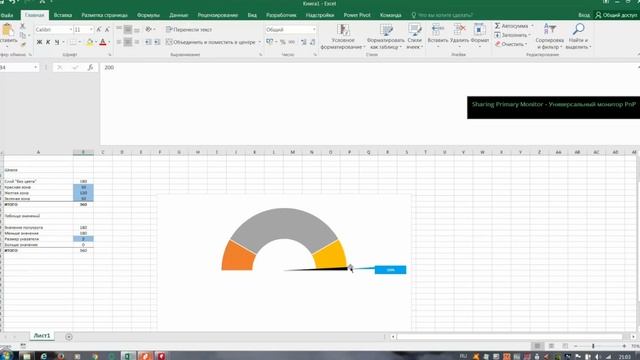The image size is (640, 360).
Task: Toggle the middle vertical align button
Action: tap(128, 29)
